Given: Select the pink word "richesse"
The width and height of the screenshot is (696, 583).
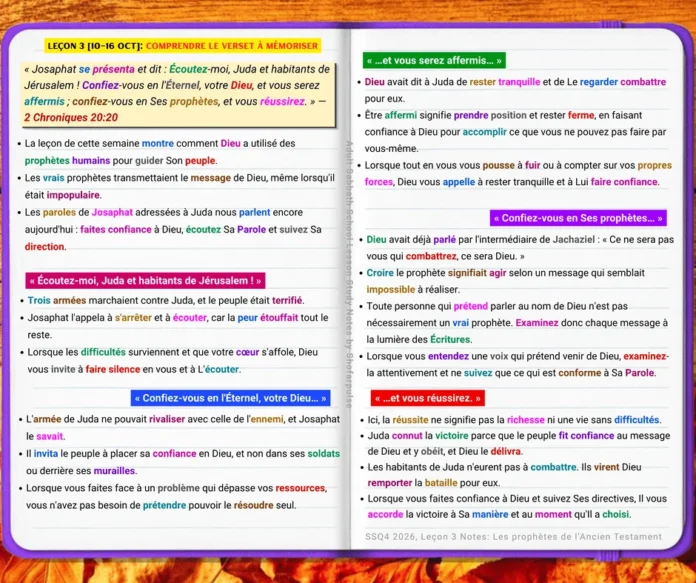Looking at the screenshot, I should [525, 420].
